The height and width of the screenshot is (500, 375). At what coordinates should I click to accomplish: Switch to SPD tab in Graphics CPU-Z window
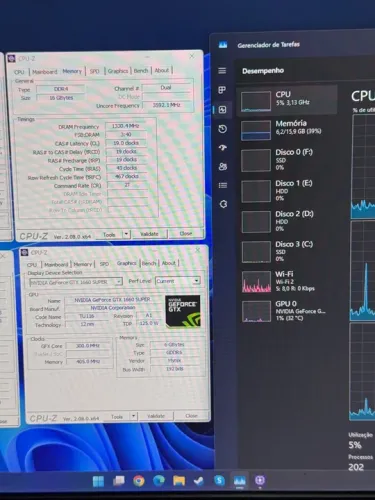coord(104,264)
